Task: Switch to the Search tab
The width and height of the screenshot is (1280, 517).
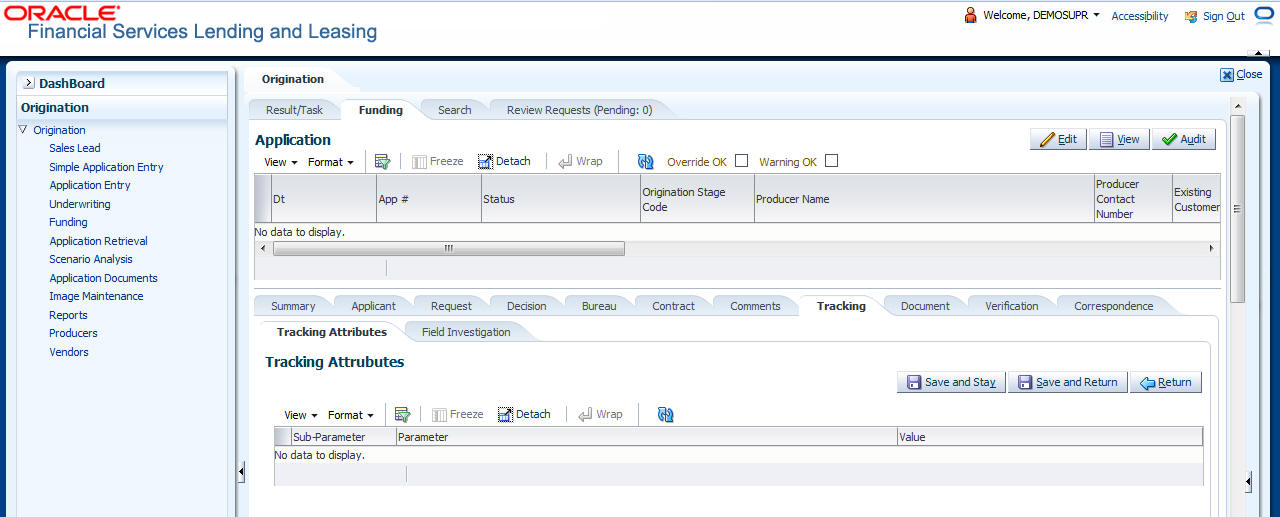Action: tap(454, 110)
